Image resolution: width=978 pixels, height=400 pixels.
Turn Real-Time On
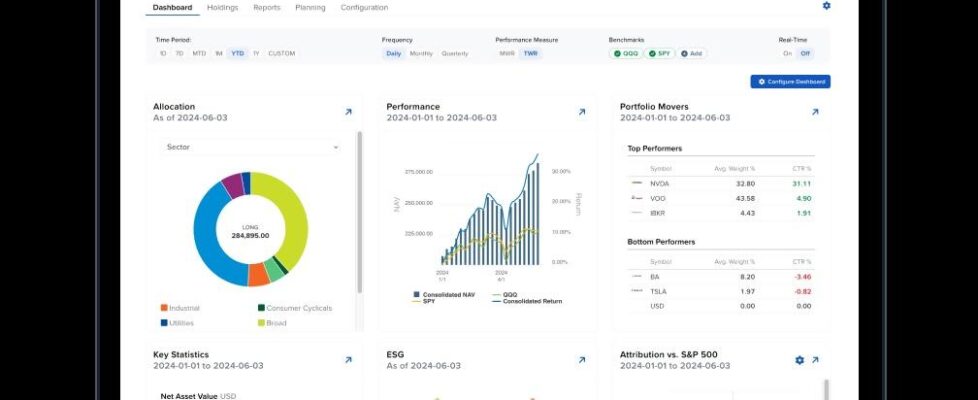point(787,53)
